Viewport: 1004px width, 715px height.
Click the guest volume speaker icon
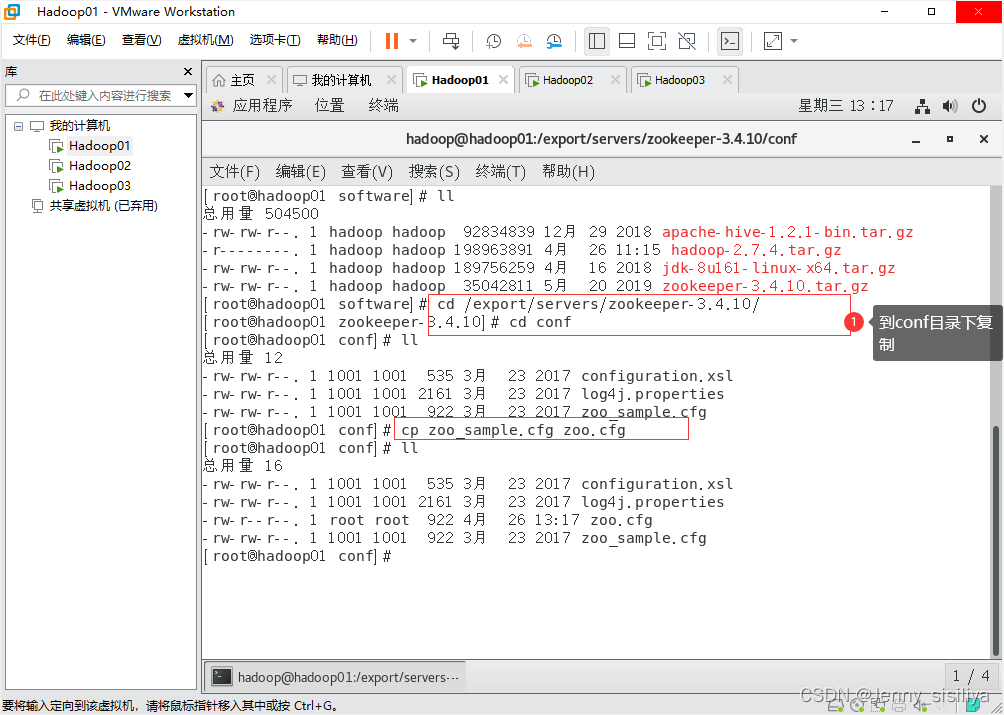tap(950, 106)
